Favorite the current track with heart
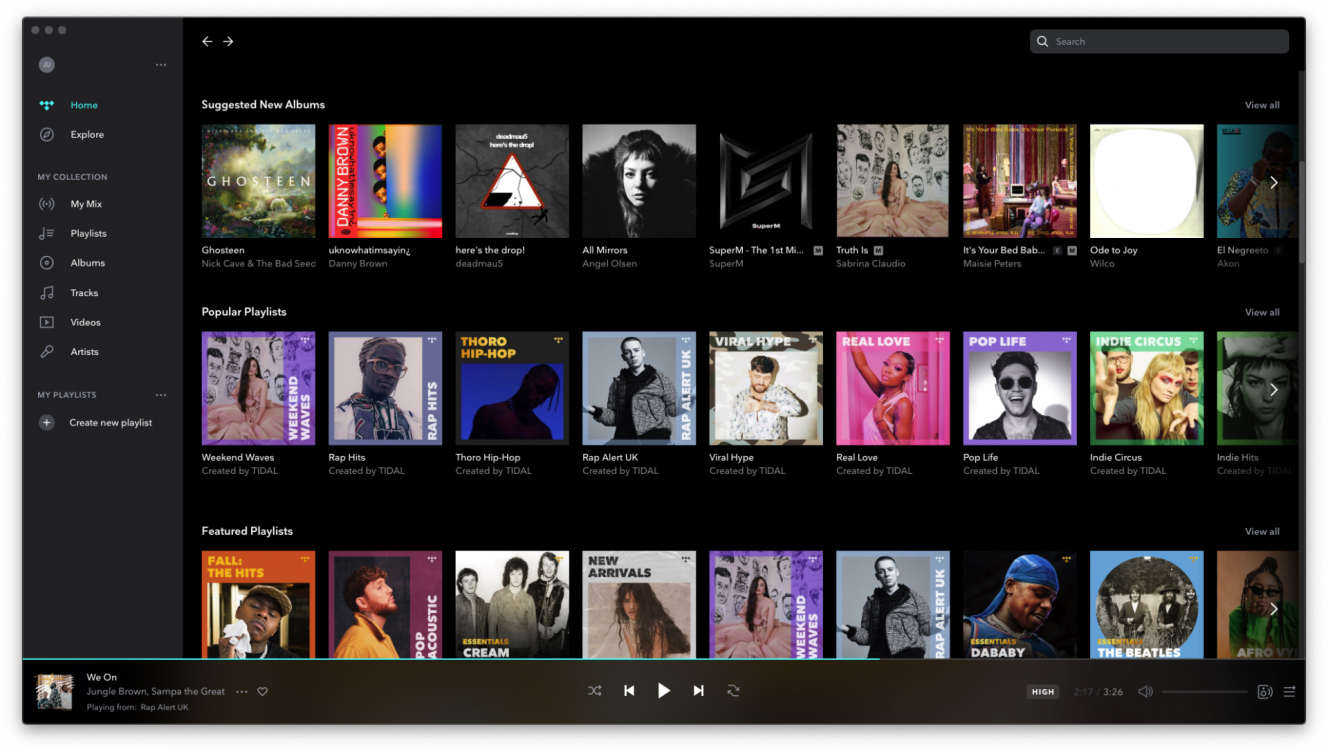The width and height of the screenshot is (1328, 752). tap(263, 692)
